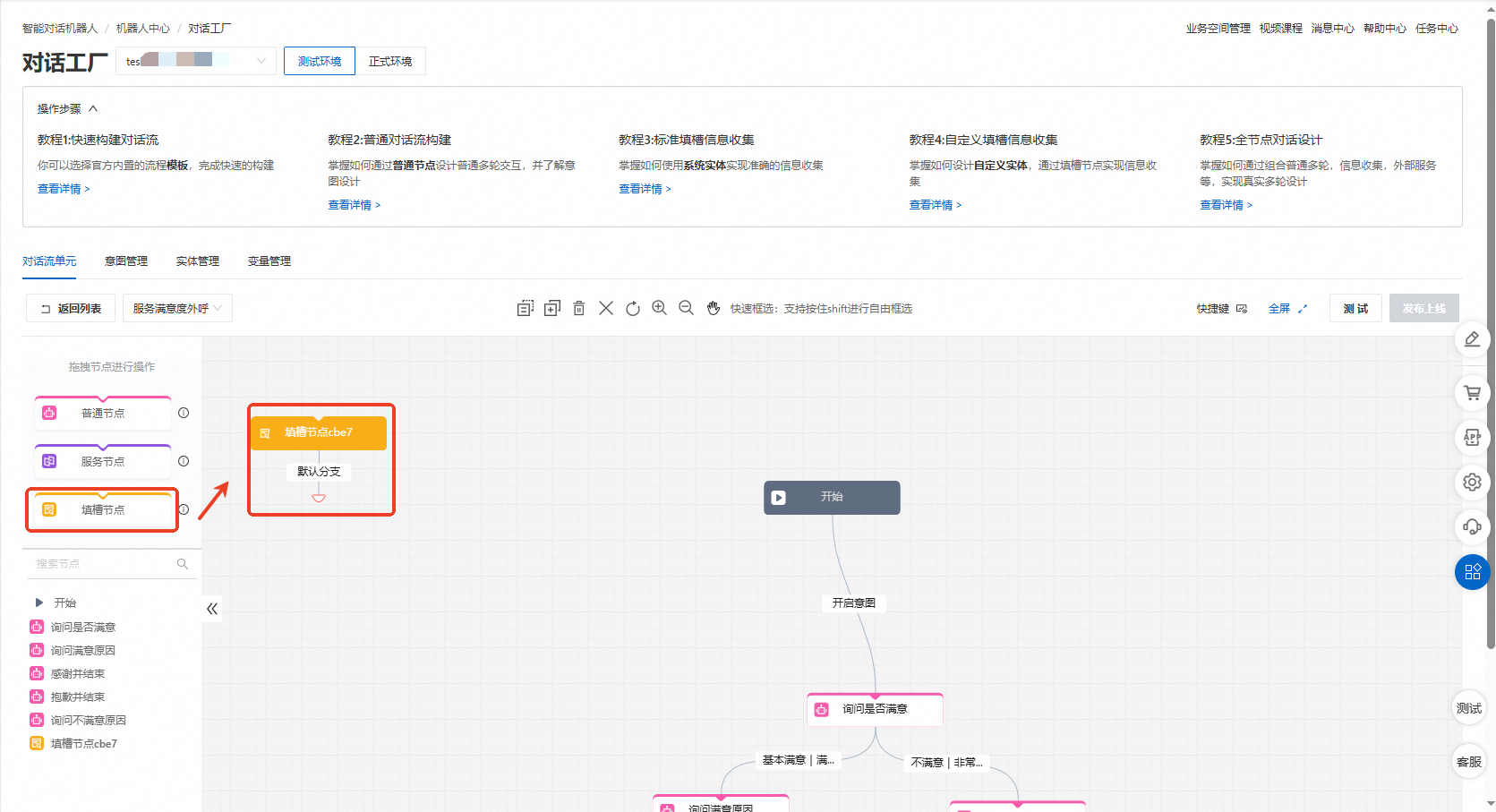Open the 变量管理 tab
Viewport: 1496px width, 812px height.
(269, 261)
